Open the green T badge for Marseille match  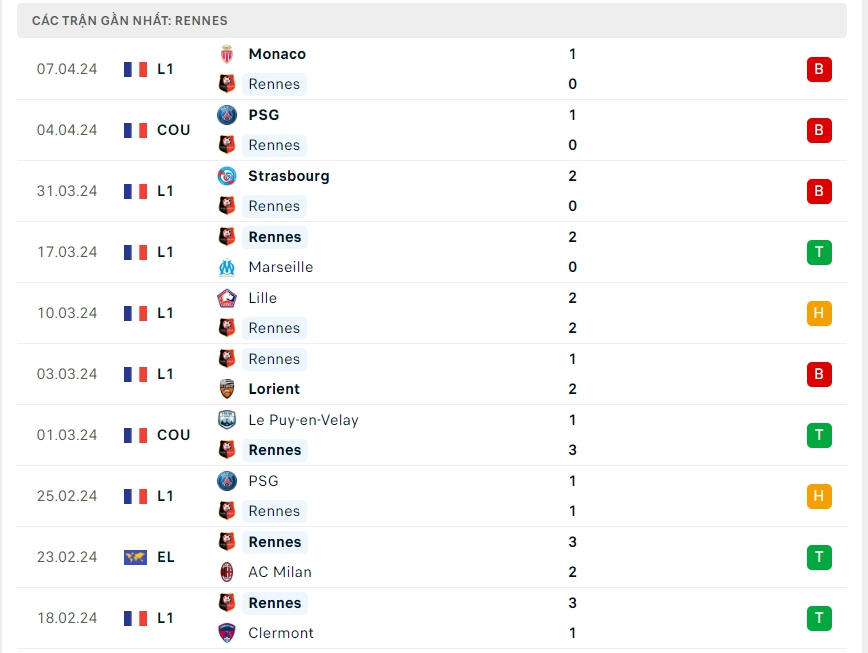pyautogui.click(x=819, y=252)
